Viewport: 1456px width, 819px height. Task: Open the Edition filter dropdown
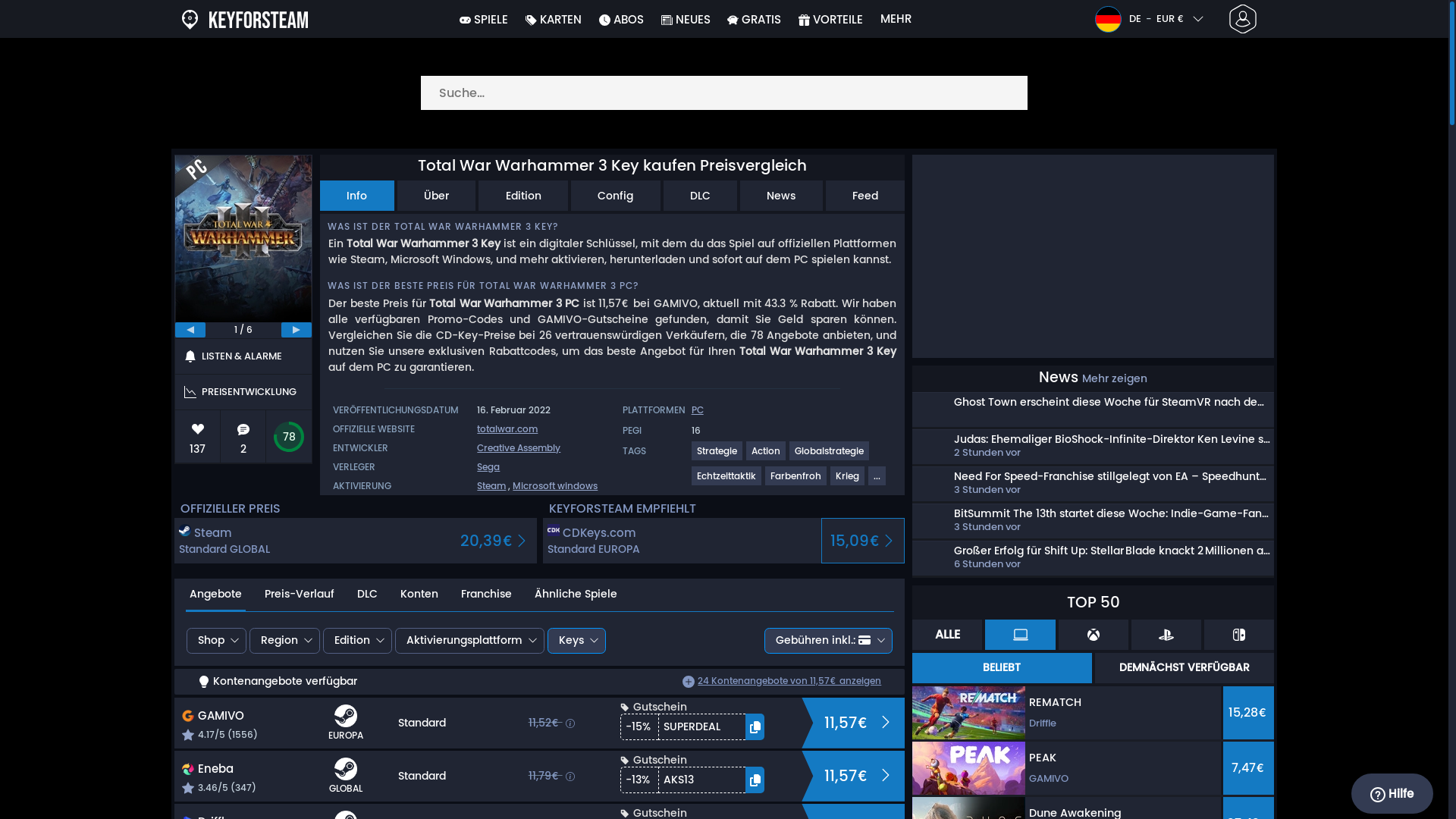click(x=357, y=641)
